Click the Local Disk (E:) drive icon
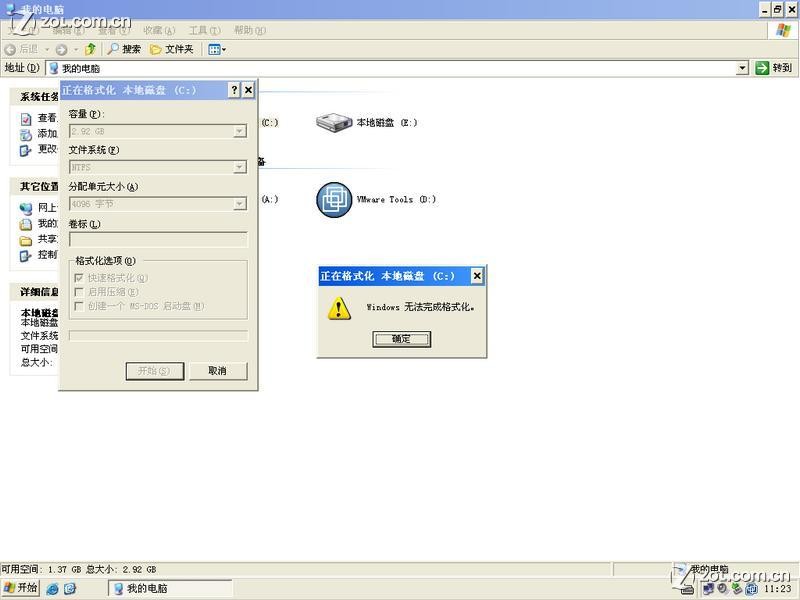The image size is (800, 600). tap(334, 123)
